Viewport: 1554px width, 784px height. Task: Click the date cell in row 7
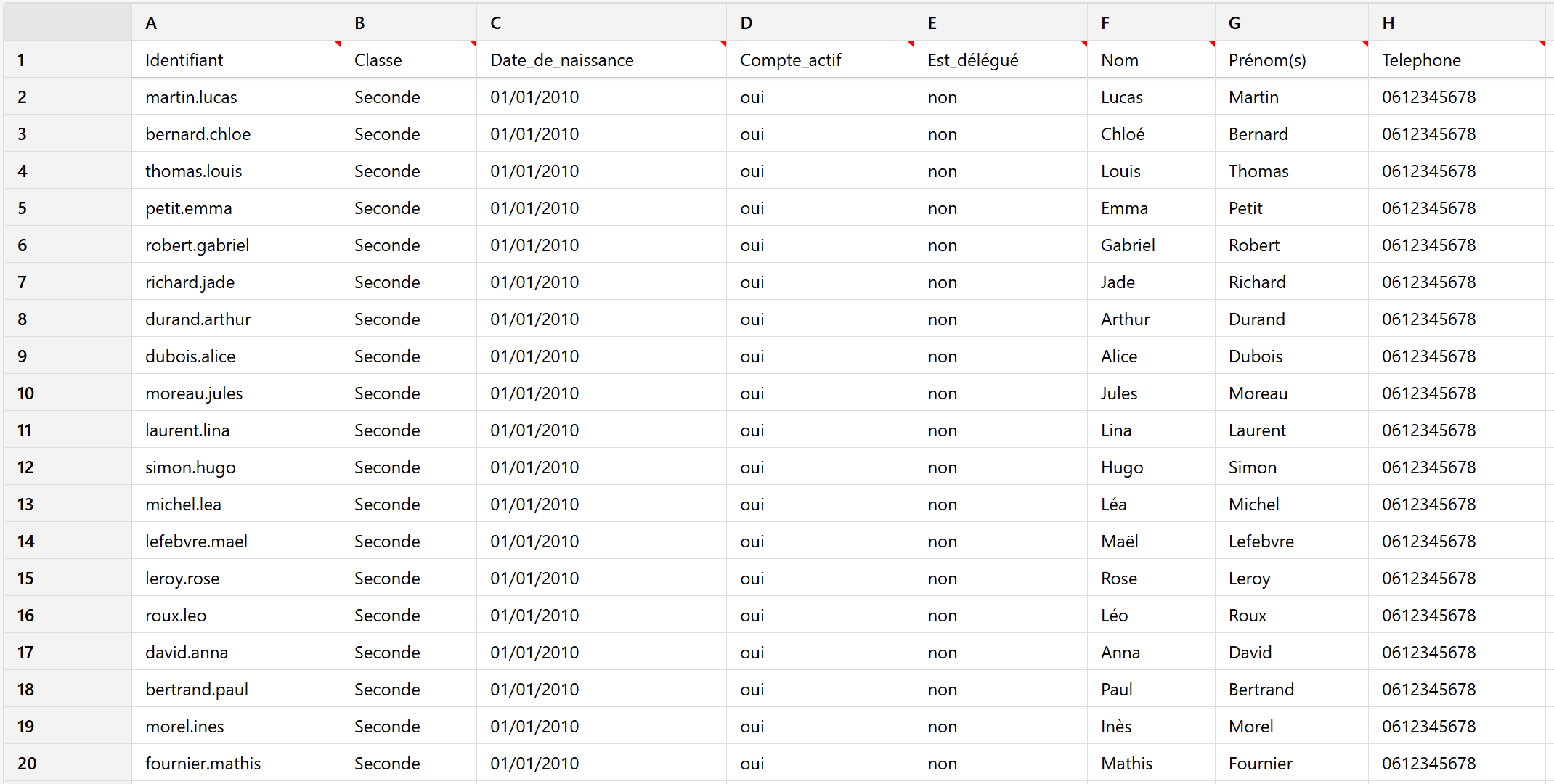click(x=601, y=282)
